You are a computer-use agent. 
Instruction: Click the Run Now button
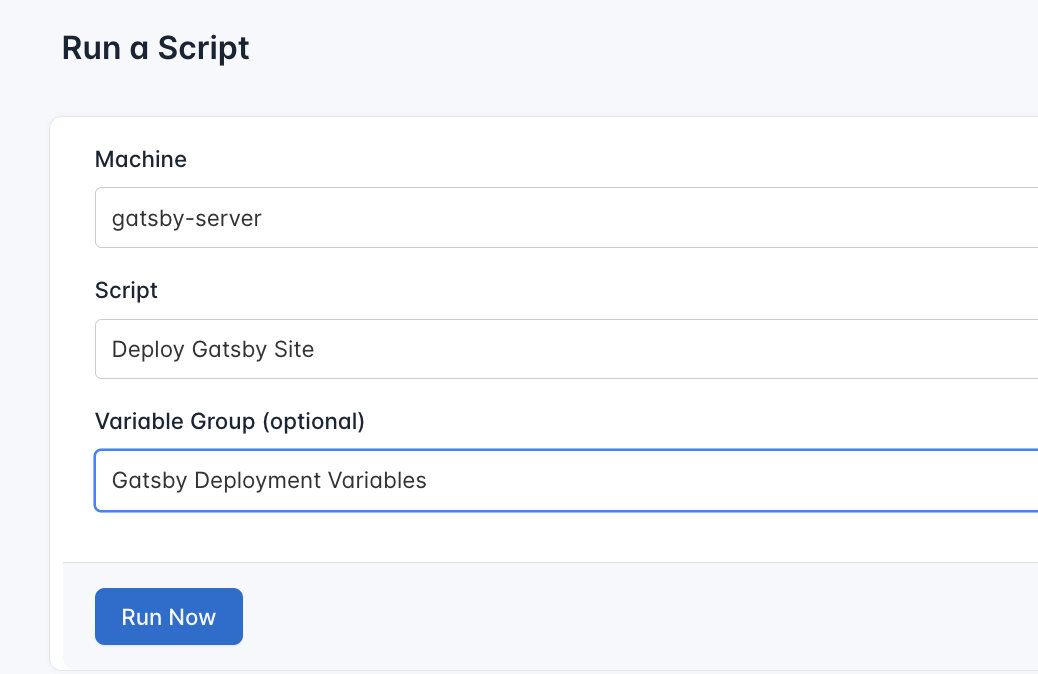coord(168,616)
